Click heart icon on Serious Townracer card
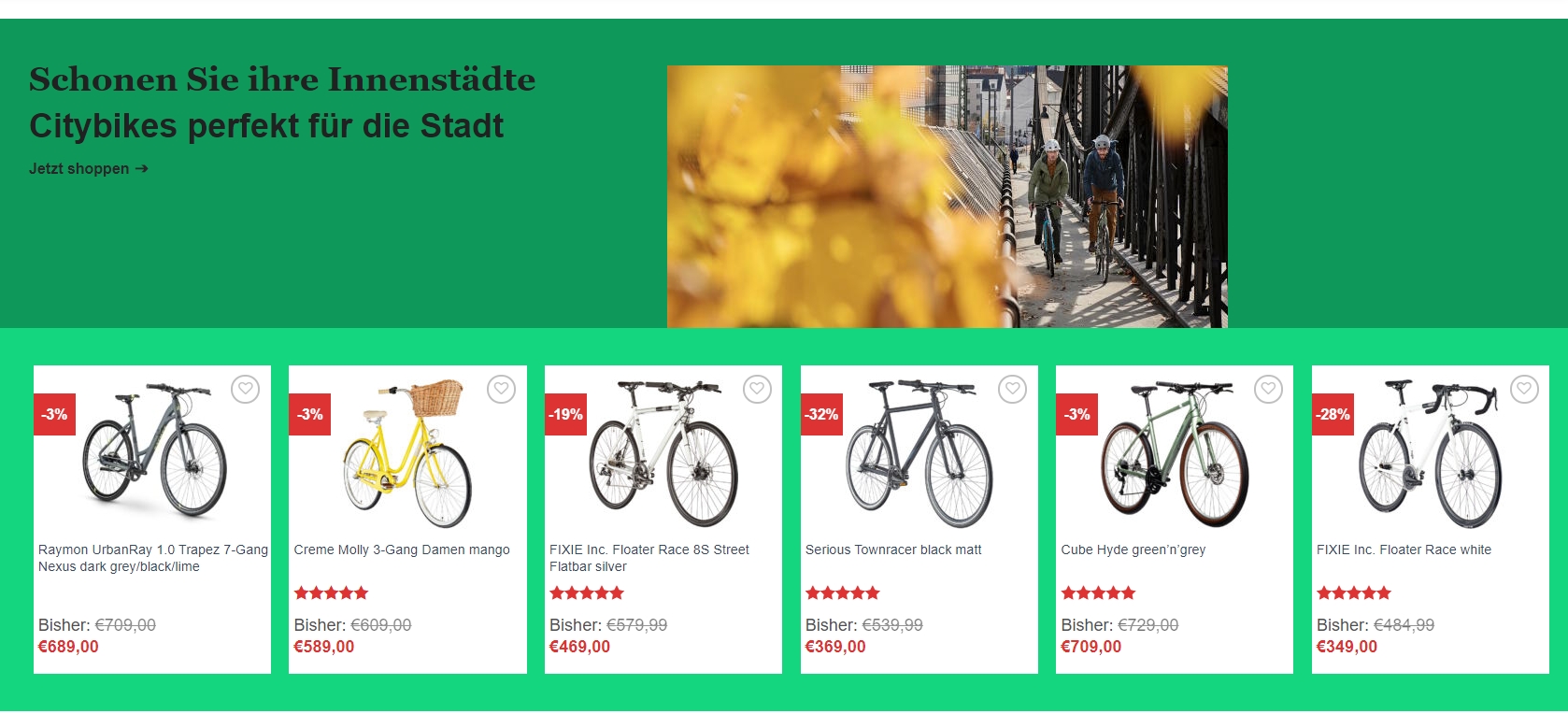Screen dimensions: 1568x728 pos(1012,389)
